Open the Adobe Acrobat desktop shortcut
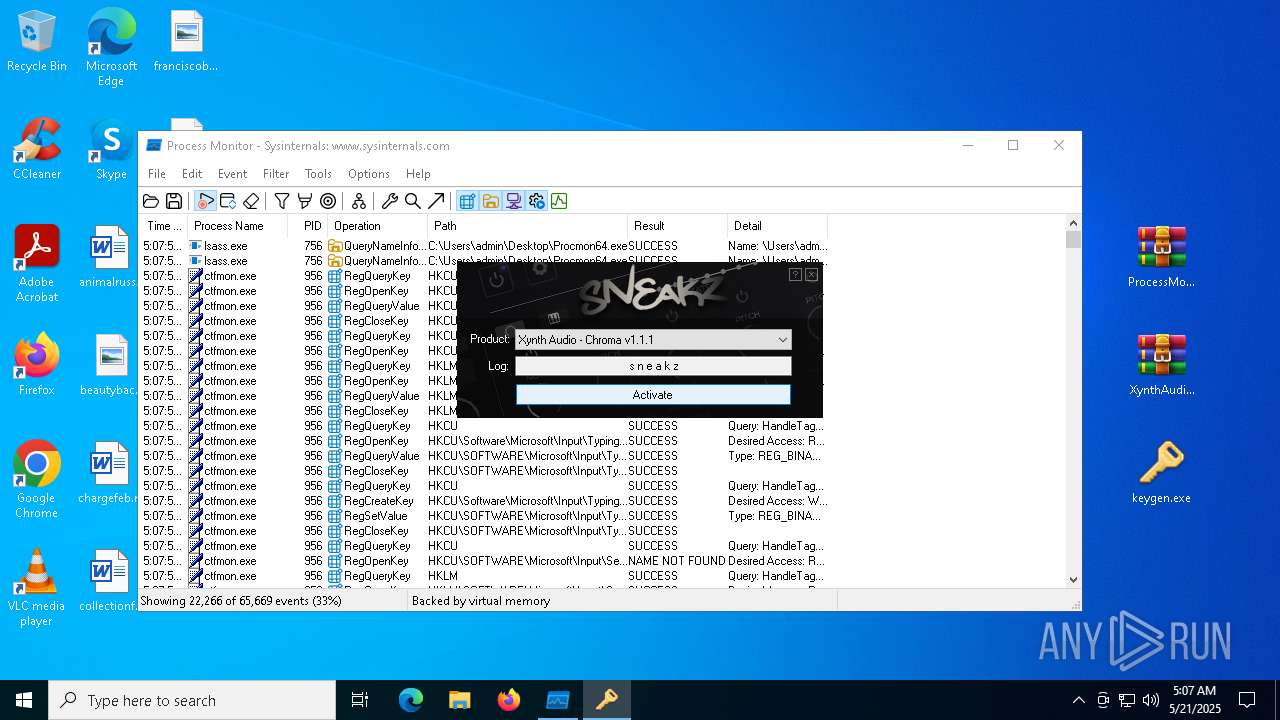The image size is (1280, 720). coord(37,264)
